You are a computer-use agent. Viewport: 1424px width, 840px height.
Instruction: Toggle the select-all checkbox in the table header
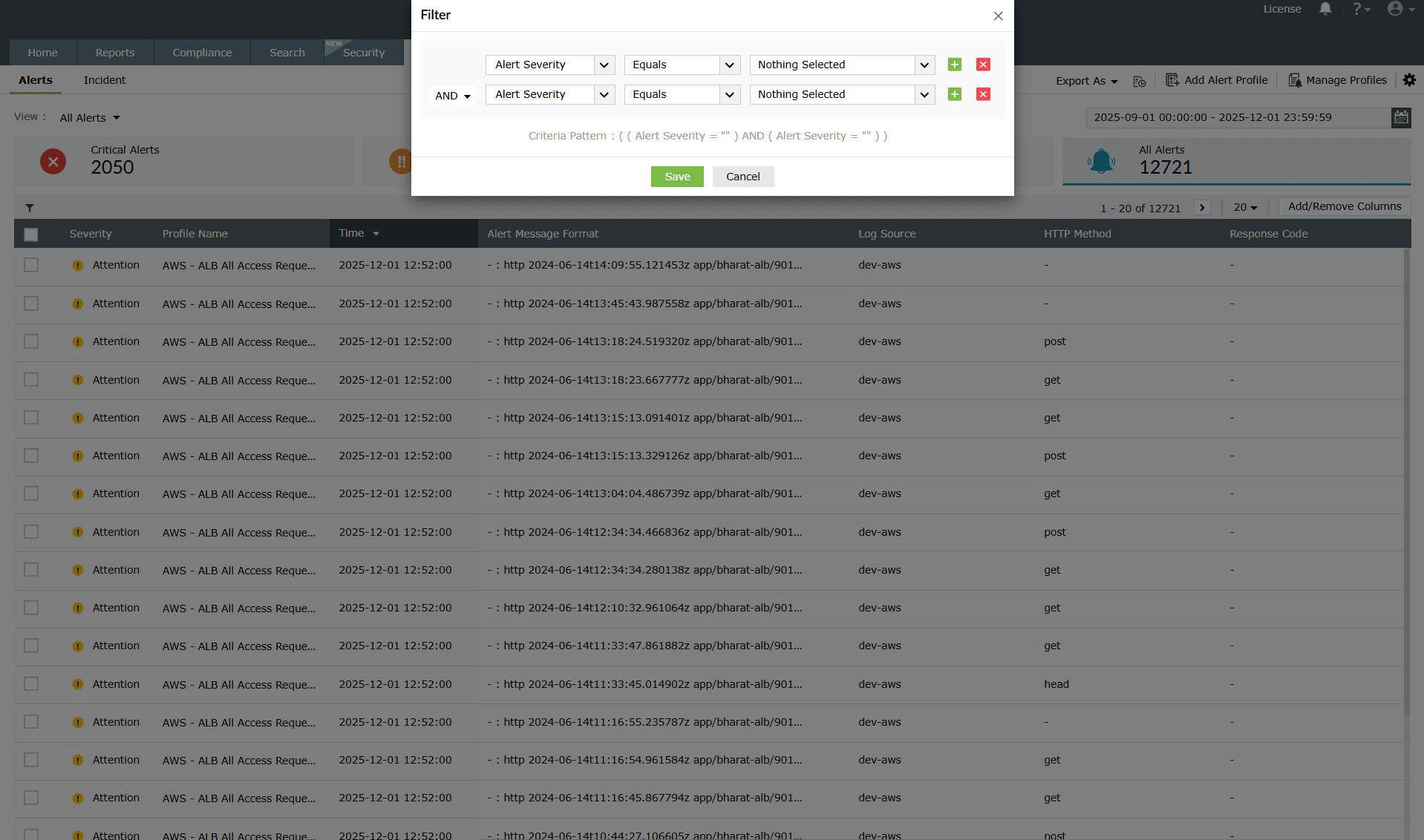[x=30, y=234]
